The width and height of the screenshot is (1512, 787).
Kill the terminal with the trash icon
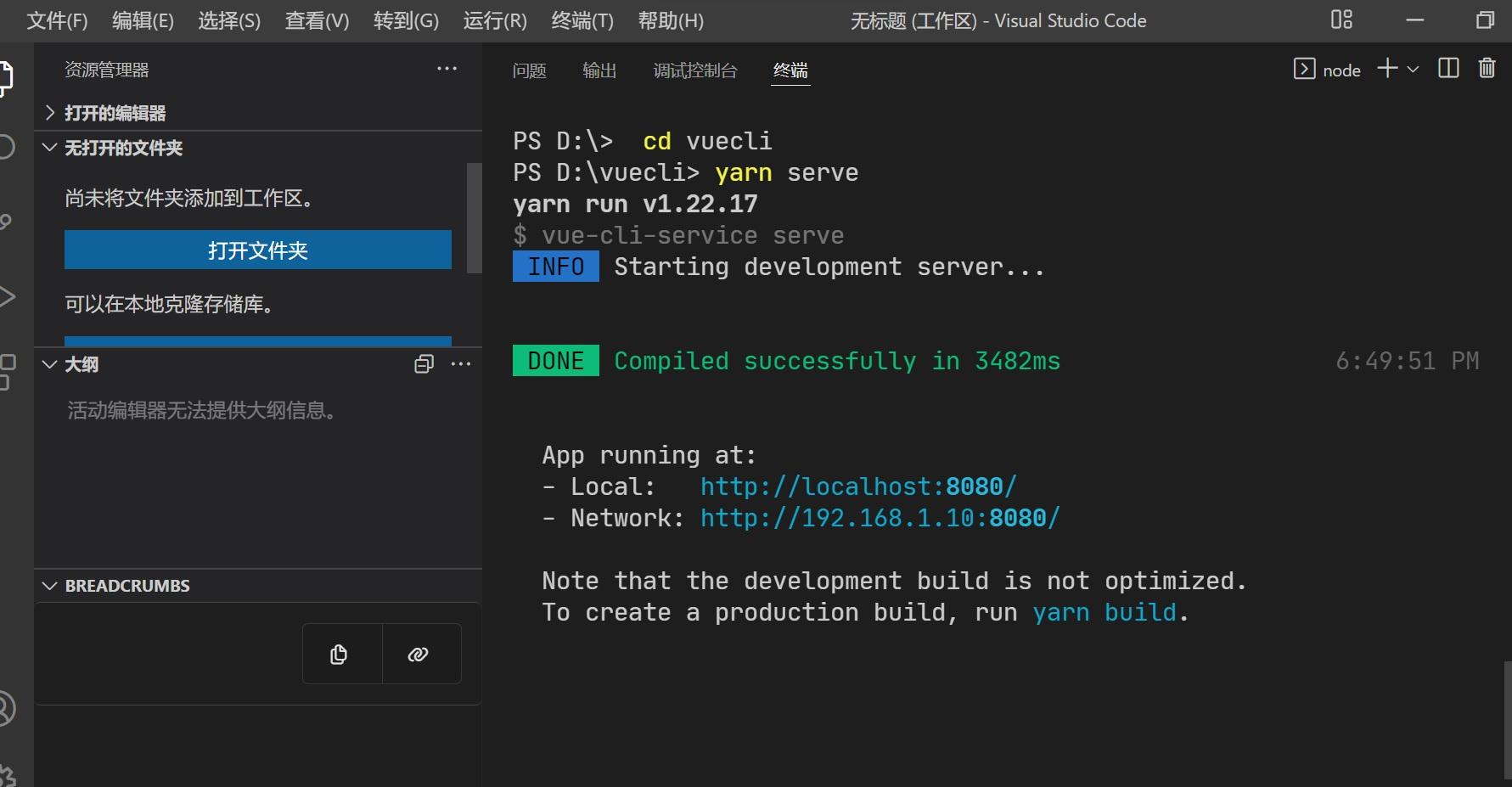1487,69
